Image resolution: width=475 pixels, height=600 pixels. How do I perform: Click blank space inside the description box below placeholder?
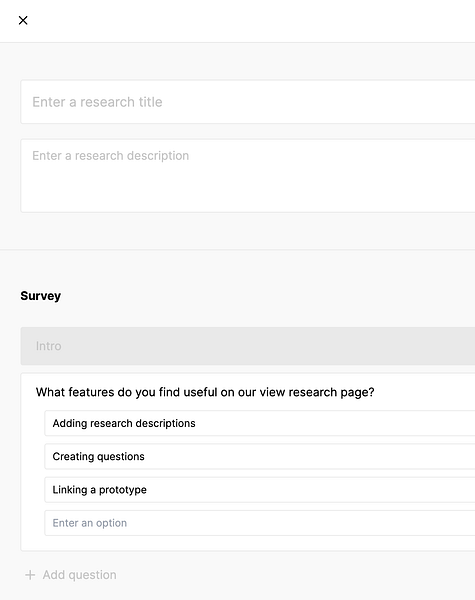click(x=248, y=189)
